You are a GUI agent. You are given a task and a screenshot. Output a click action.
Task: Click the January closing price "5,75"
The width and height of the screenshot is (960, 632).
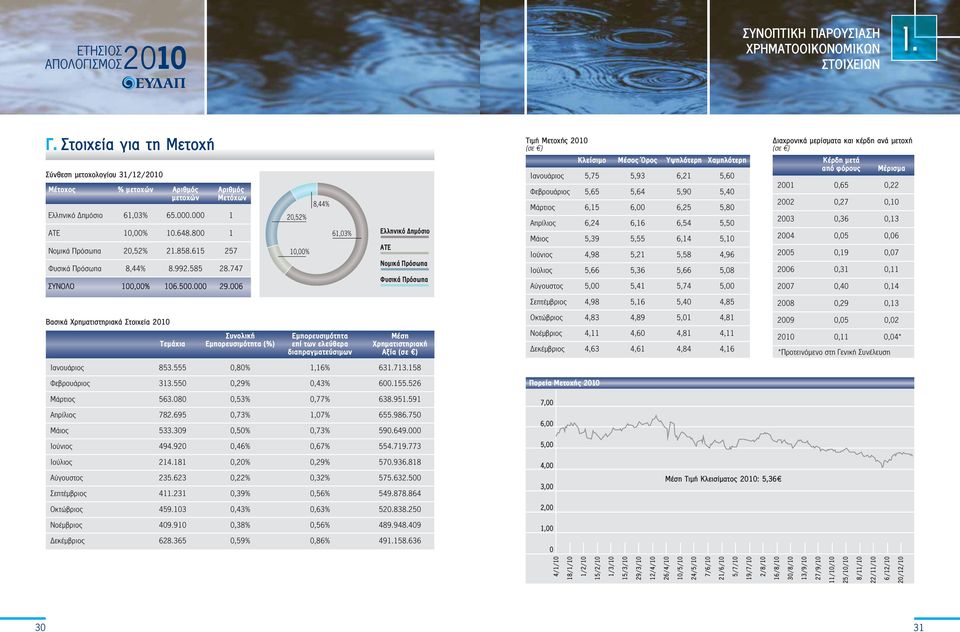pyautogui.click(x=592, y=176)
